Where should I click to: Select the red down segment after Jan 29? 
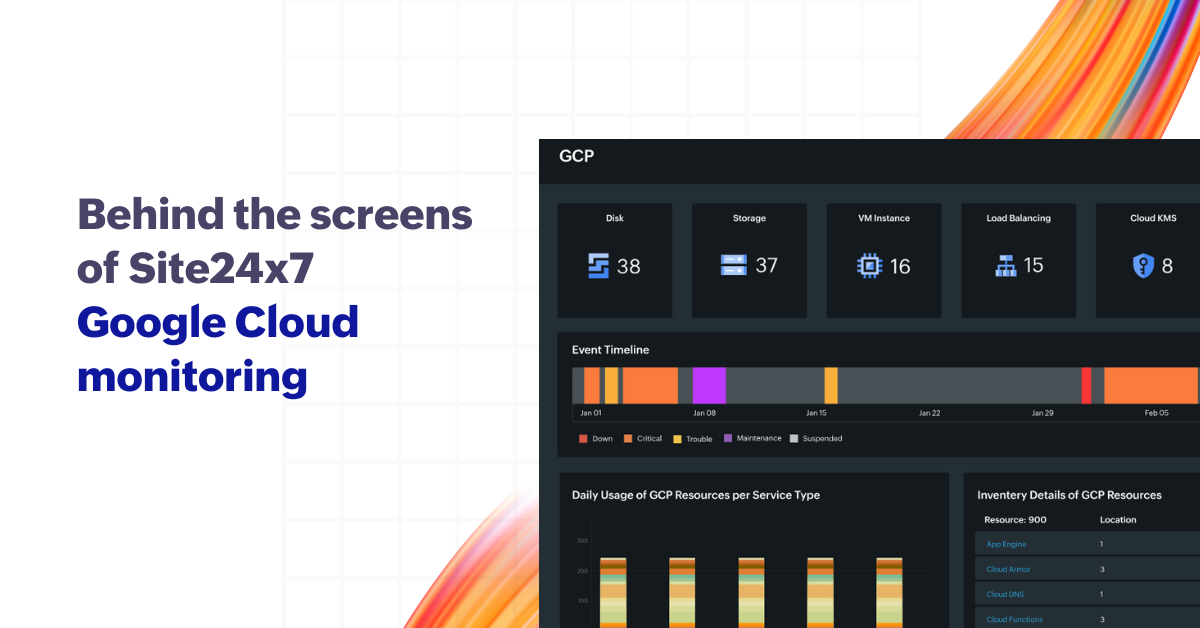click(x=1086, y=385)
